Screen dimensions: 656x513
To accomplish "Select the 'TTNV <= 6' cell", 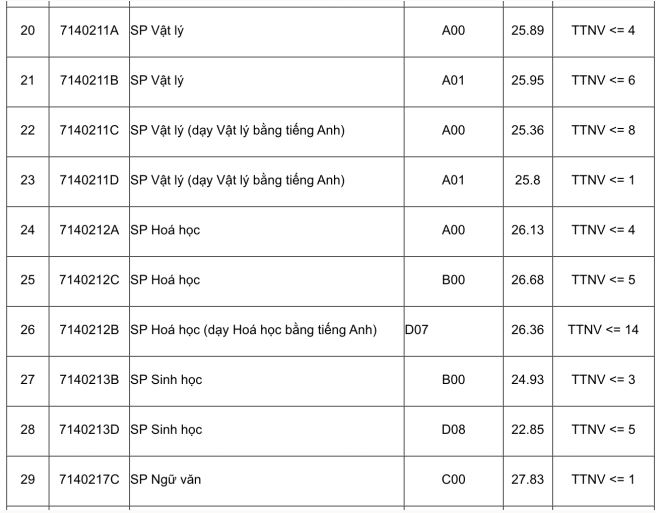I will point(603,80).
